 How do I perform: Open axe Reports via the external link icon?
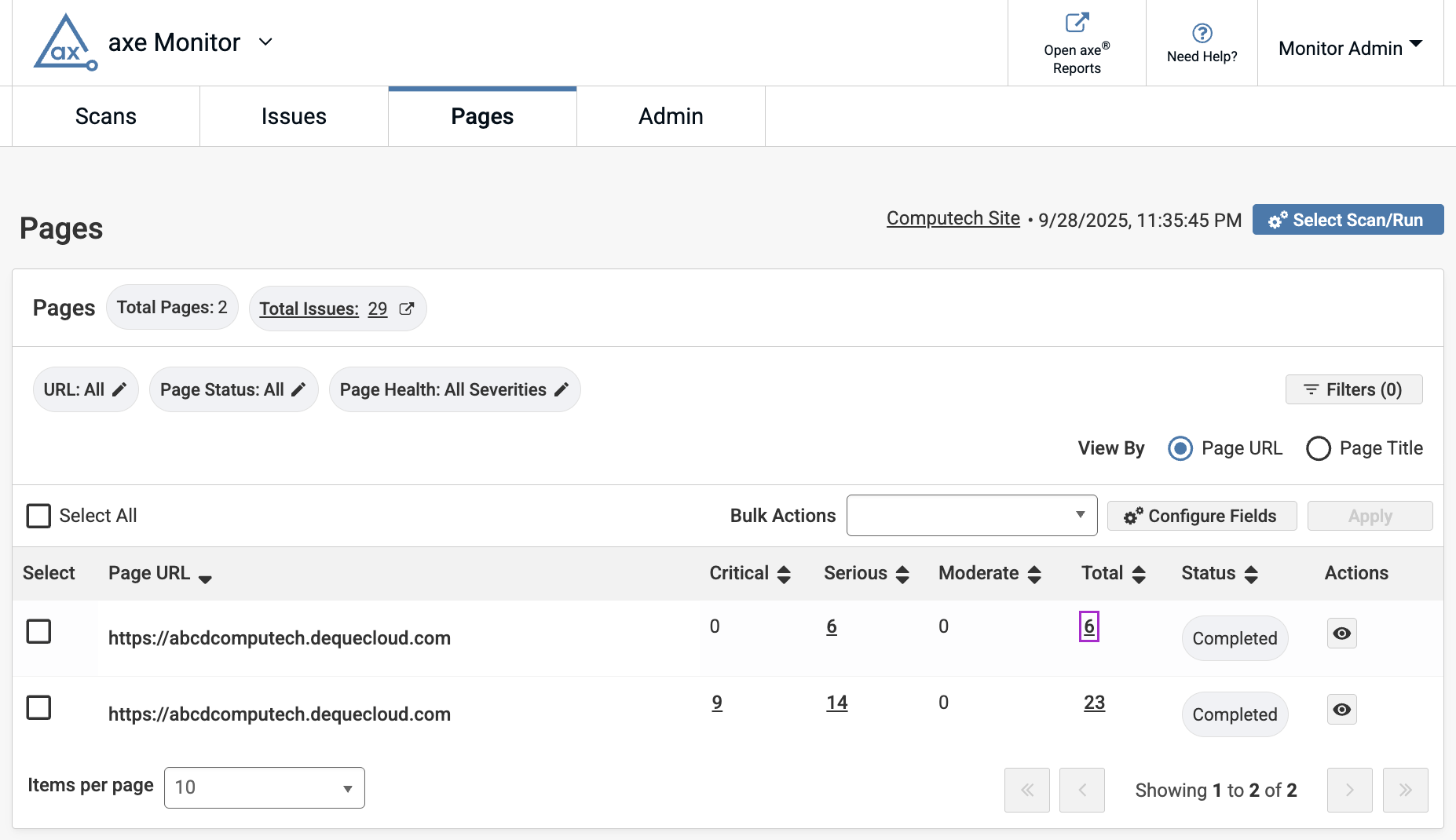pos(1077,21)
